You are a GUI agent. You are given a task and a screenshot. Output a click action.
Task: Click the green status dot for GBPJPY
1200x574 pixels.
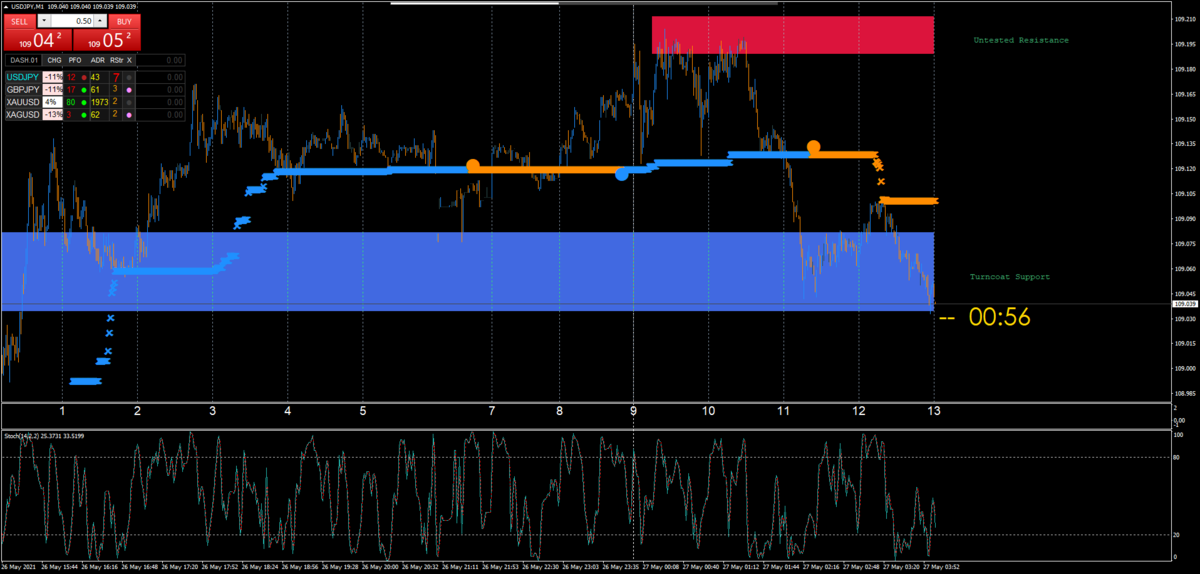coord(84,90)
